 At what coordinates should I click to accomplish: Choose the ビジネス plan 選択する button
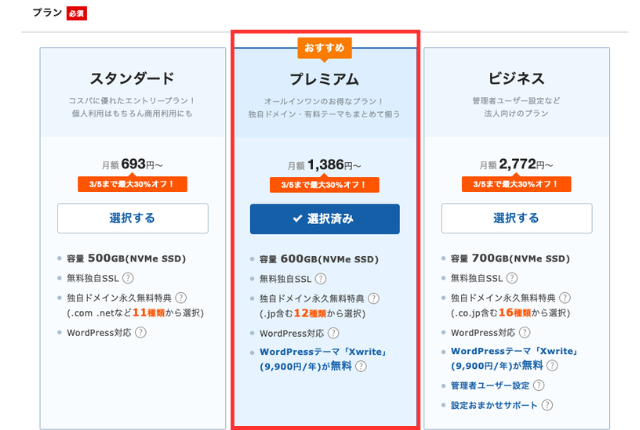[516, 218]
